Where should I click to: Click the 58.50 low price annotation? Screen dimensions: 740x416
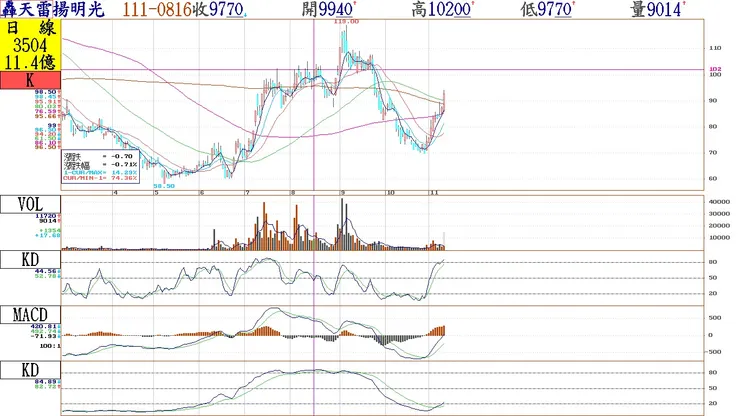164,186
